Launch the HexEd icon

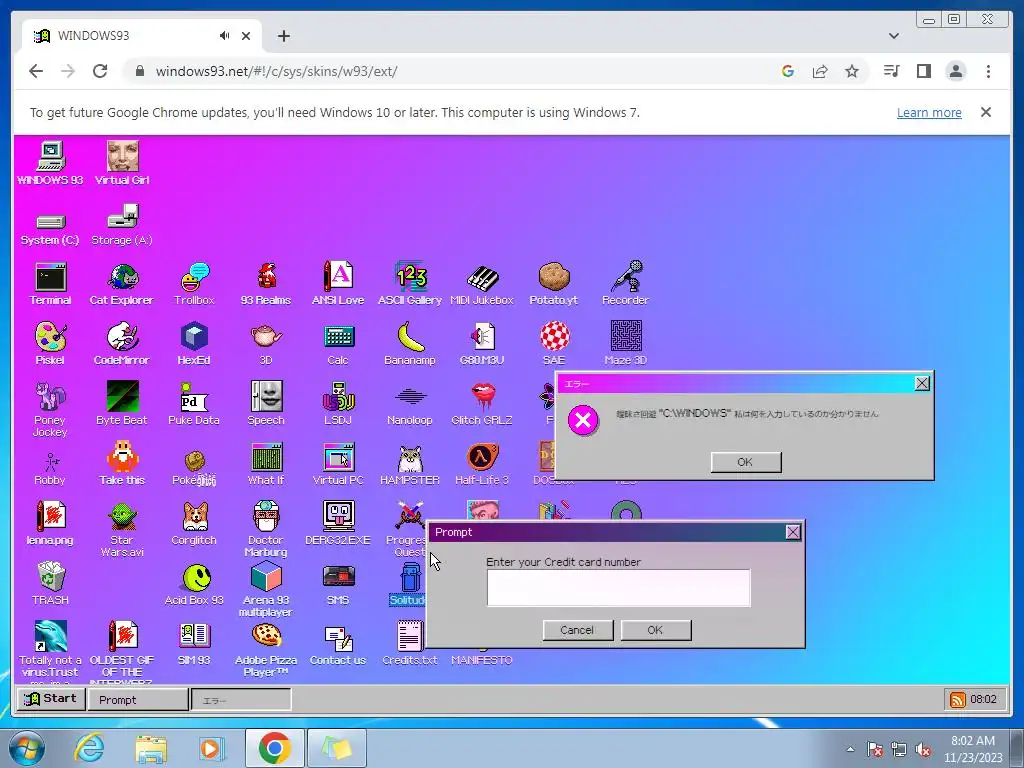(x=194, y=344)
